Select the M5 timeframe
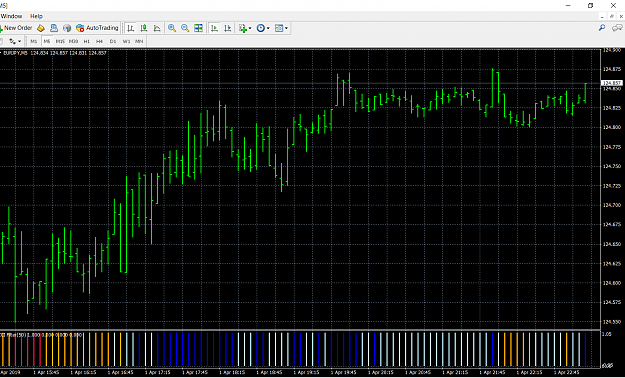Screen dimensions: 625x378 click(47, 41)
